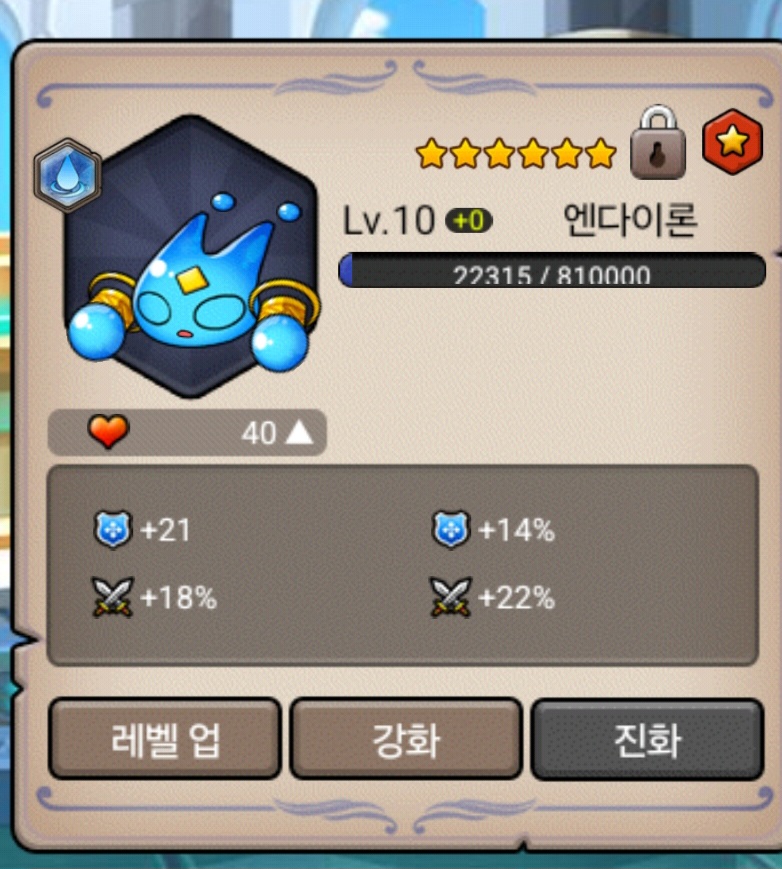Click the crossed swords icon beside +18%
Screen dimensions: 782x869
(113, 597)
